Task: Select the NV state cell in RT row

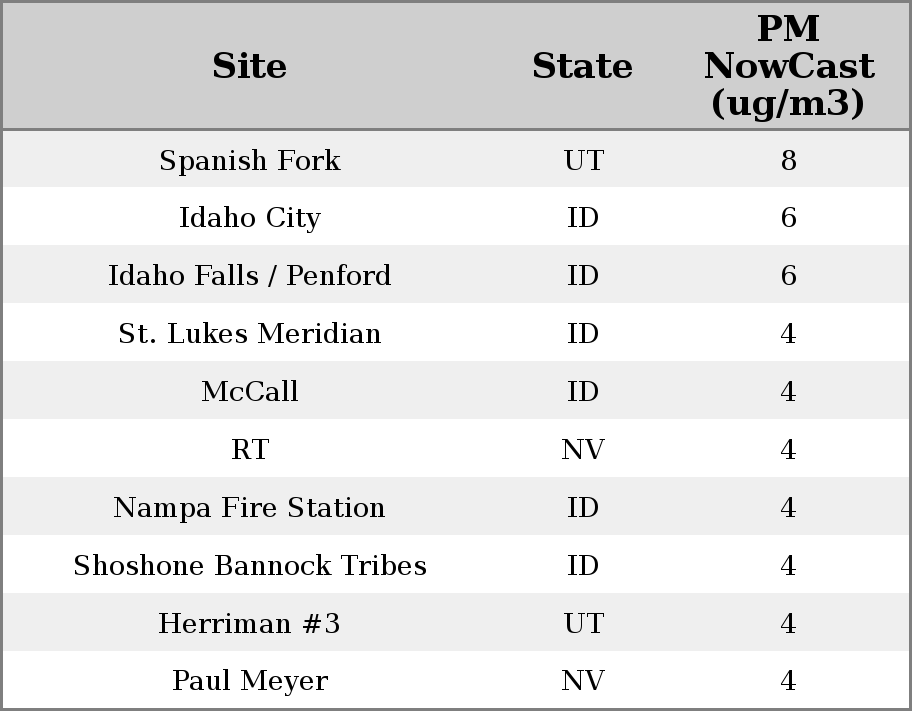Action: click(x=583, y=450)
